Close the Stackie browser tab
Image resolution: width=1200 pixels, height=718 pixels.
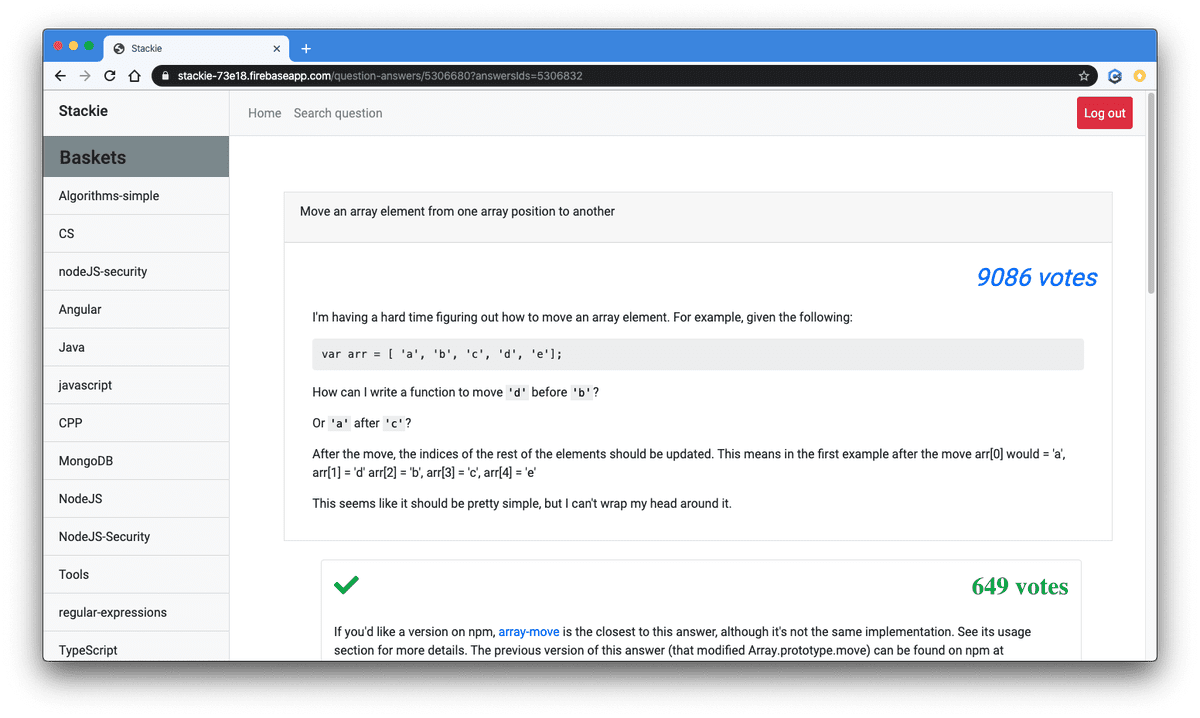(x=277, y=49)
